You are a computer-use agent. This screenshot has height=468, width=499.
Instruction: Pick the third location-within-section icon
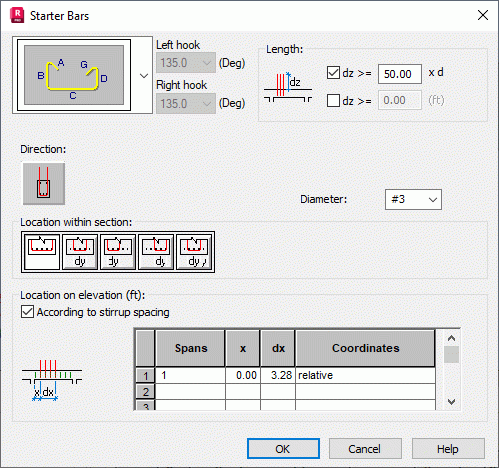coord(118,252)
